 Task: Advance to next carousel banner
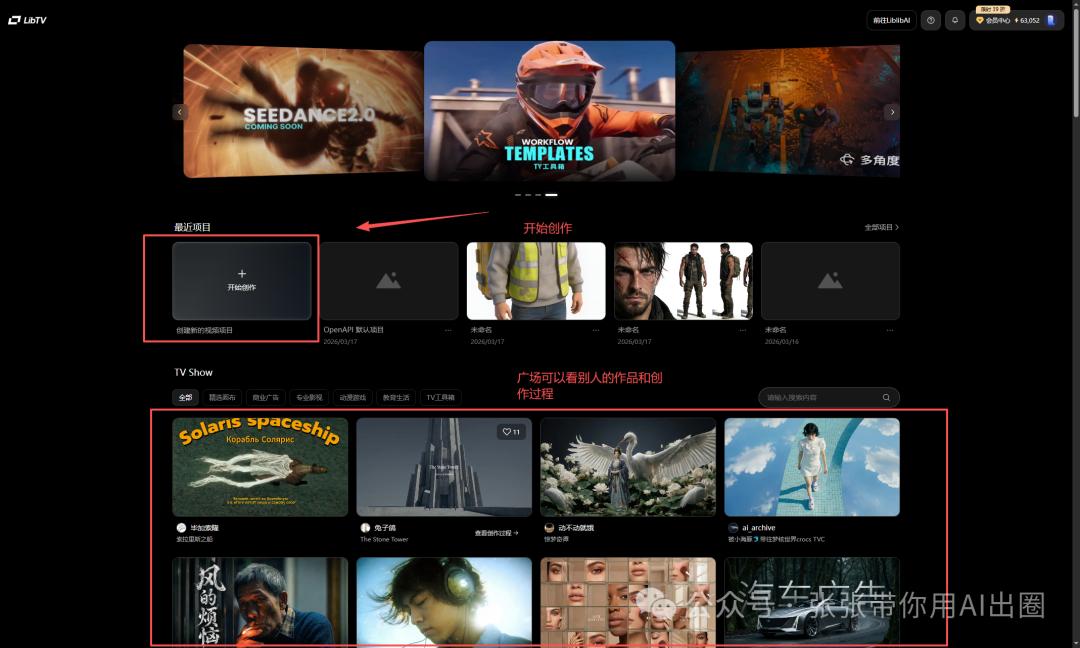coord(892,112)
